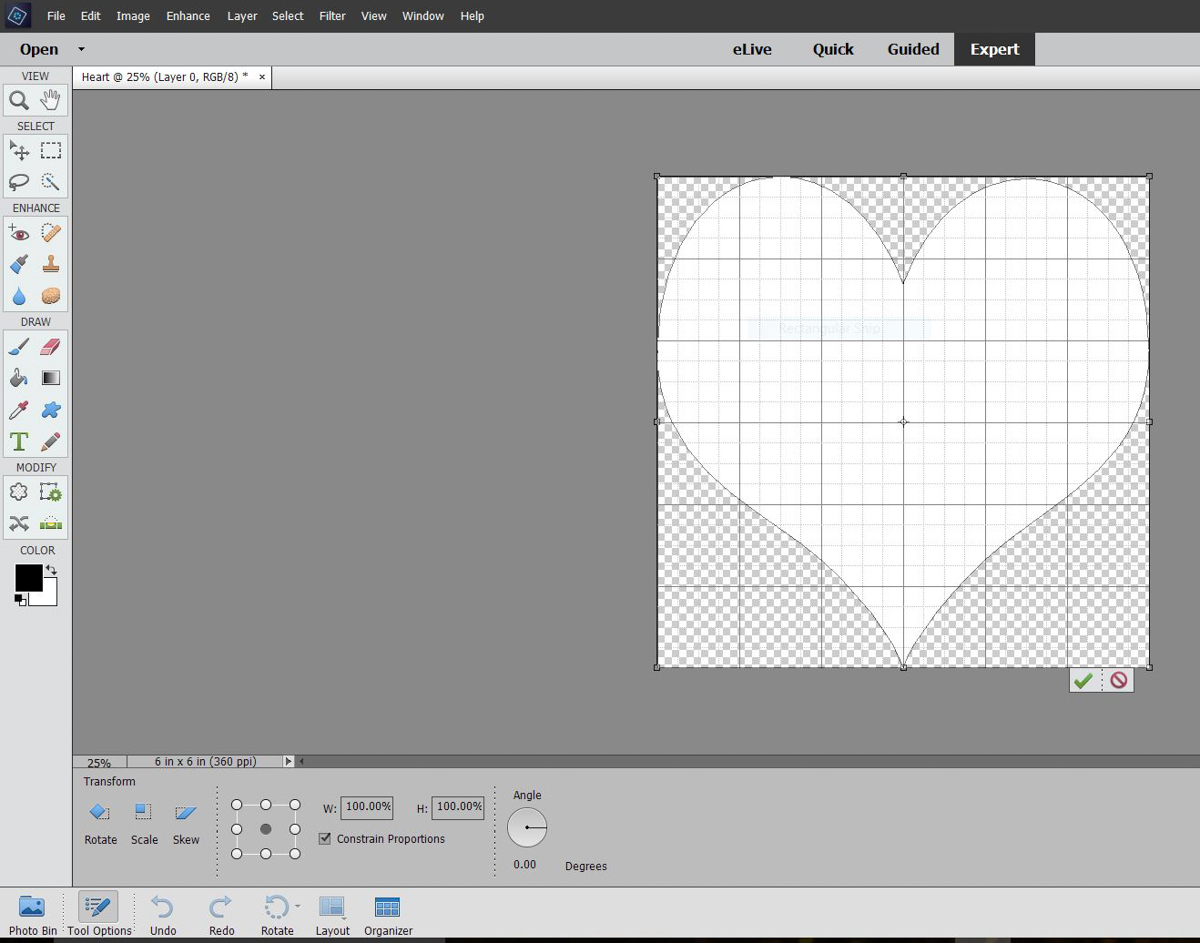The width and height of the screenshot is (1200, 943).
Task: Set reference point to top-left
Action: [x=237, y=805]
